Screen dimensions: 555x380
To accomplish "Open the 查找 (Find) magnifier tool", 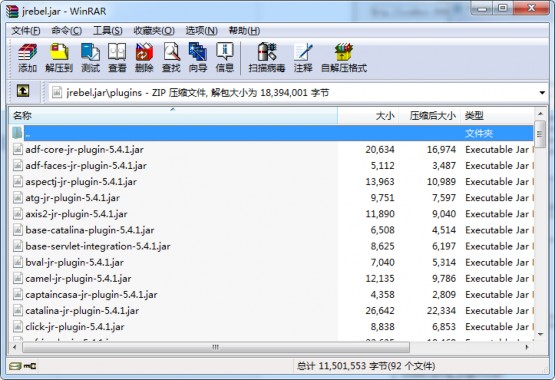I will 171,57.
